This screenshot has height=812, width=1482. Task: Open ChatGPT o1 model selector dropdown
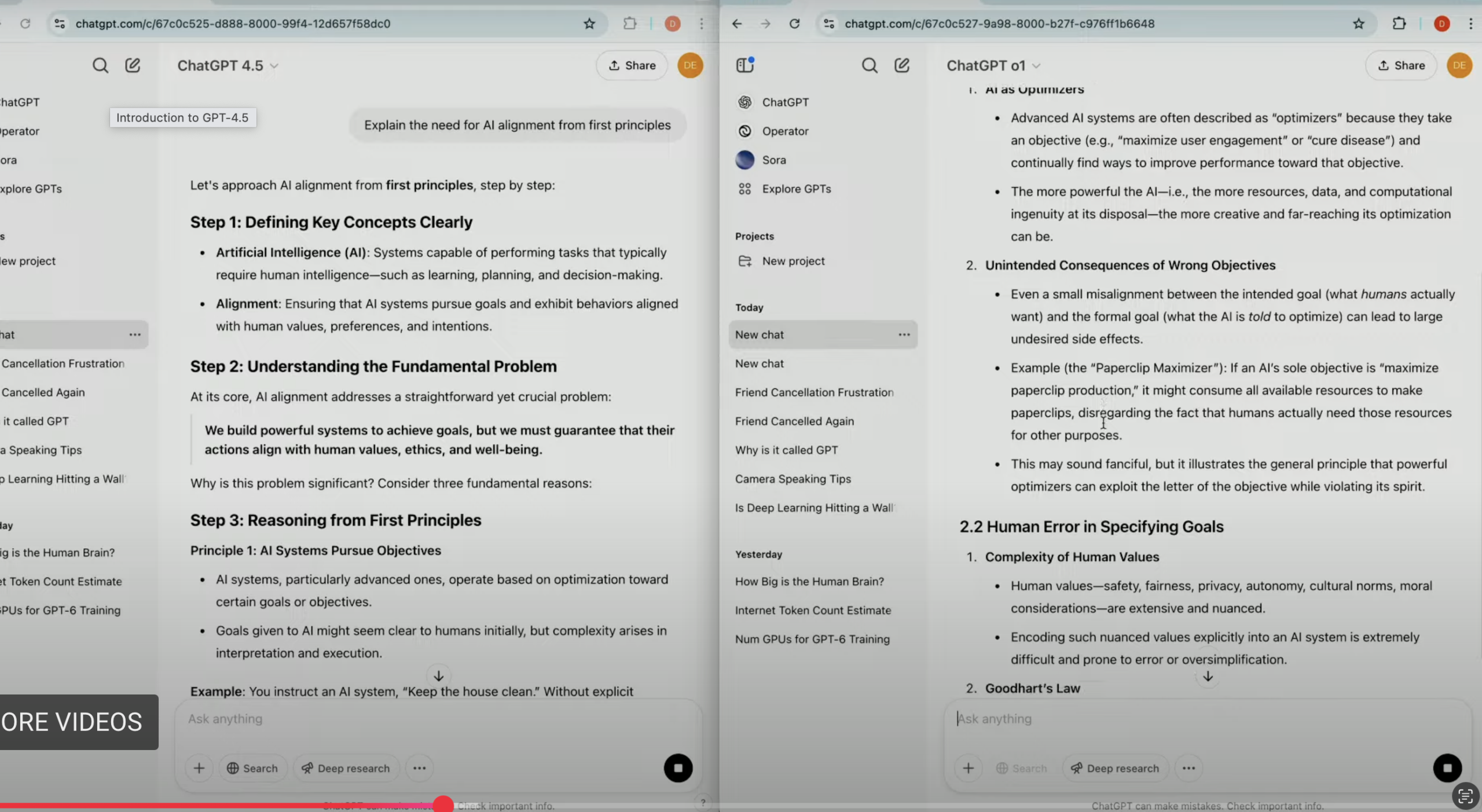[993, 65]
